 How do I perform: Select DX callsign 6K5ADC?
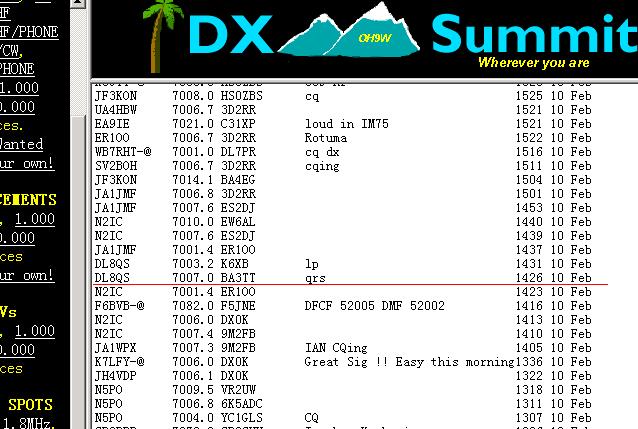coord(242,404)
